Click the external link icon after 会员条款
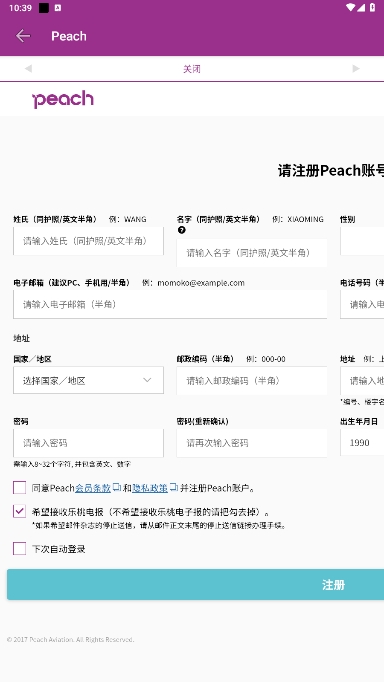The height and width of the screenshot is (682, 384). click(x=117, y=487)
